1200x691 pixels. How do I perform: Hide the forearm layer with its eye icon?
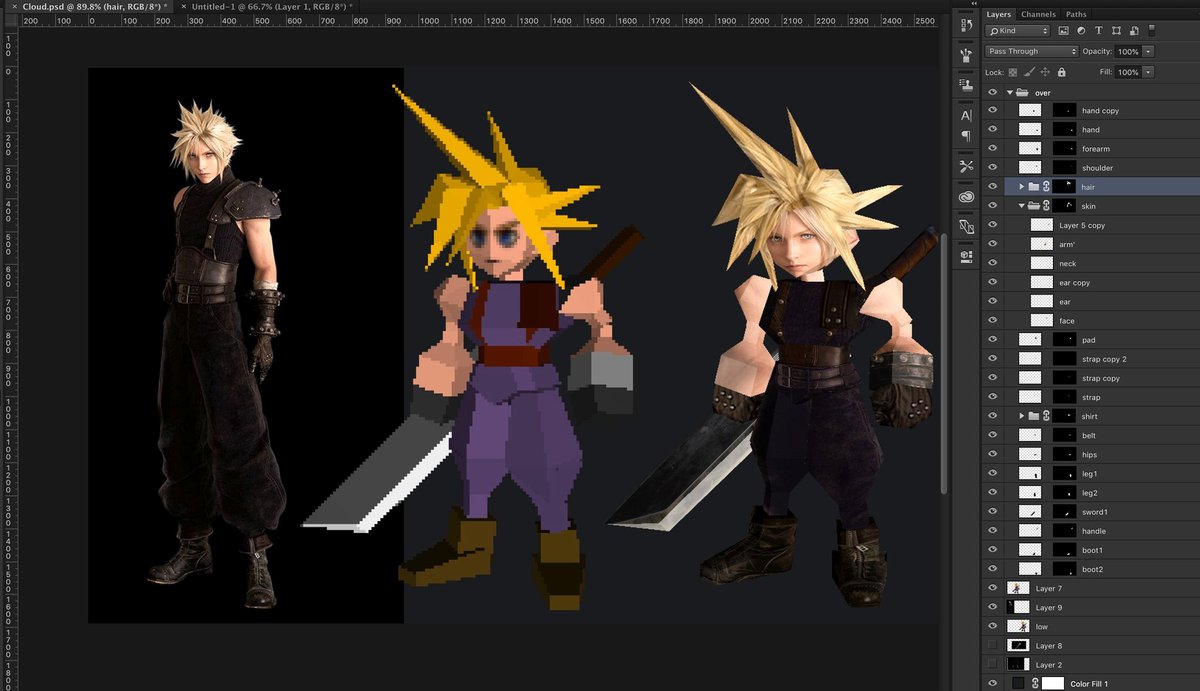click(x=992, y=149)
